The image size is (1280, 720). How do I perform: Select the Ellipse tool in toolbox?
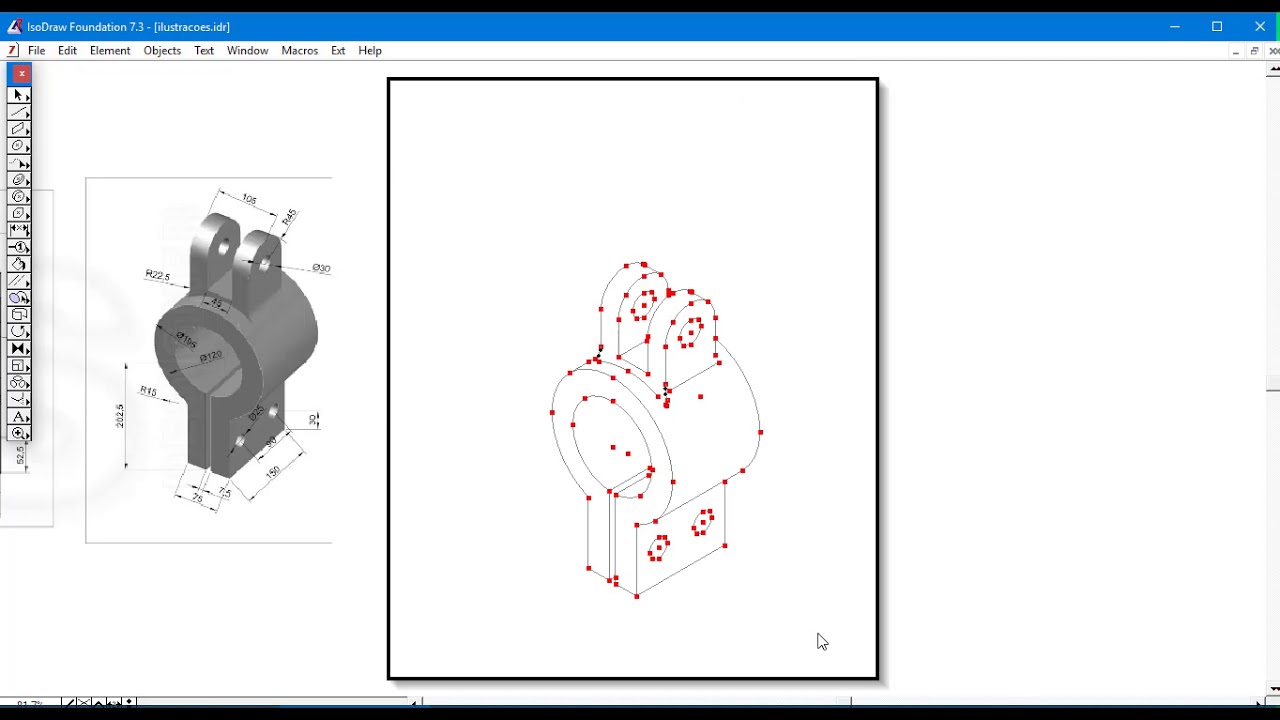point(19,146)
